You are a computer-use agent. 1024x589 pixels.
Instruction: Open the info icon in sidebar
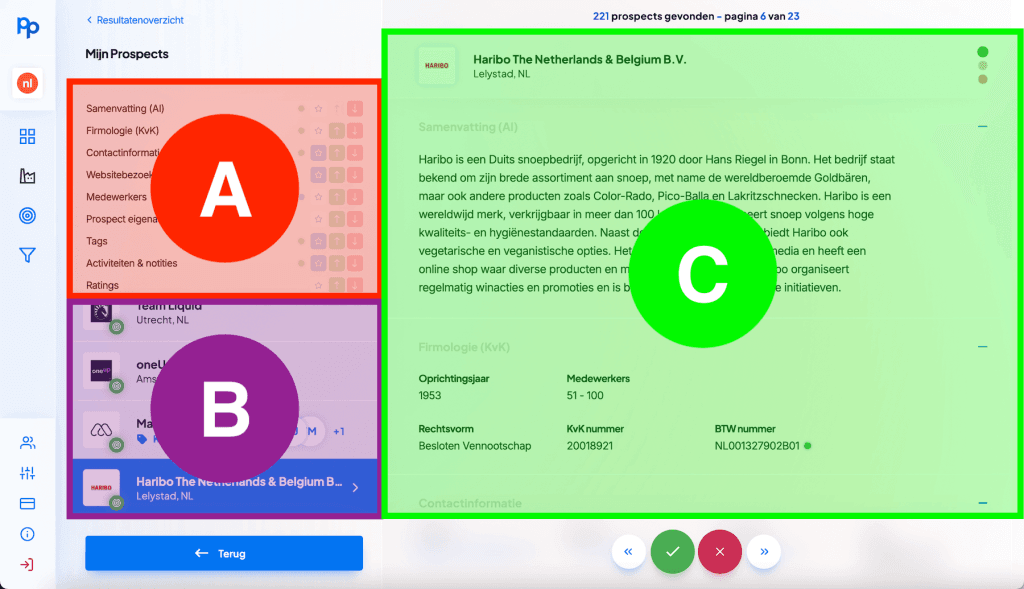click(28, 534)
